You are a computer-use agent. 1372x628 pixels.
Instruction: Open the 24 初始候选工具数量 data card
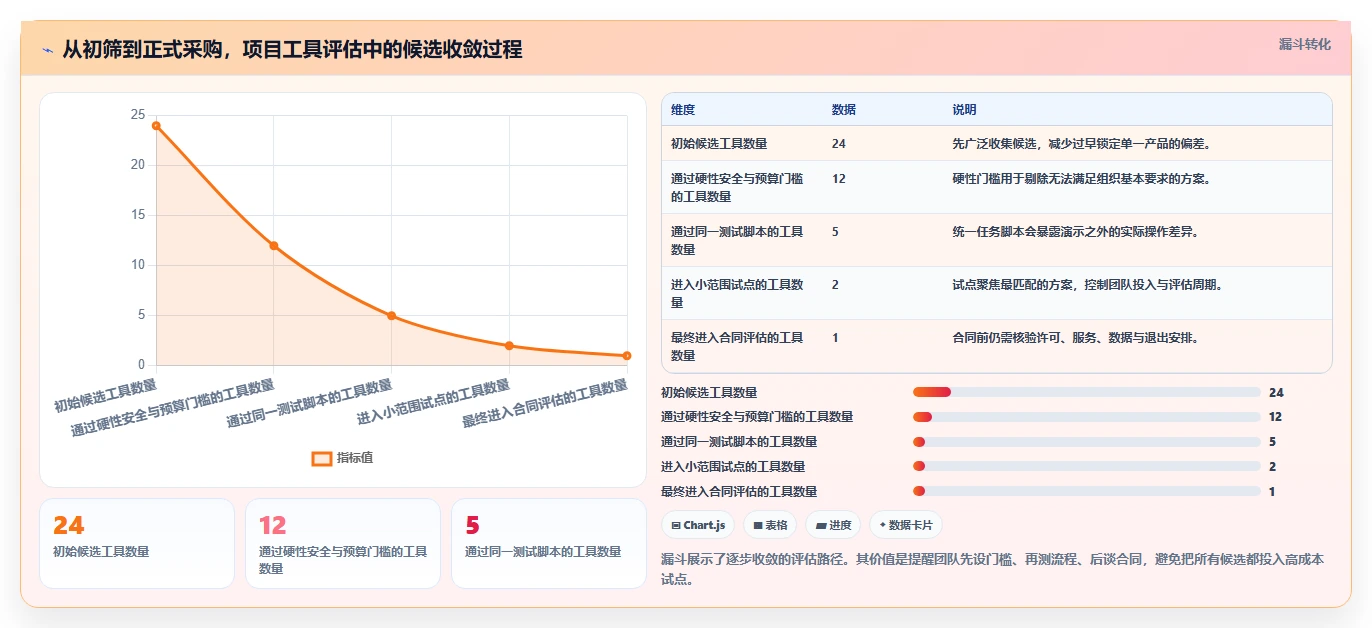click(x=137, y=543)
